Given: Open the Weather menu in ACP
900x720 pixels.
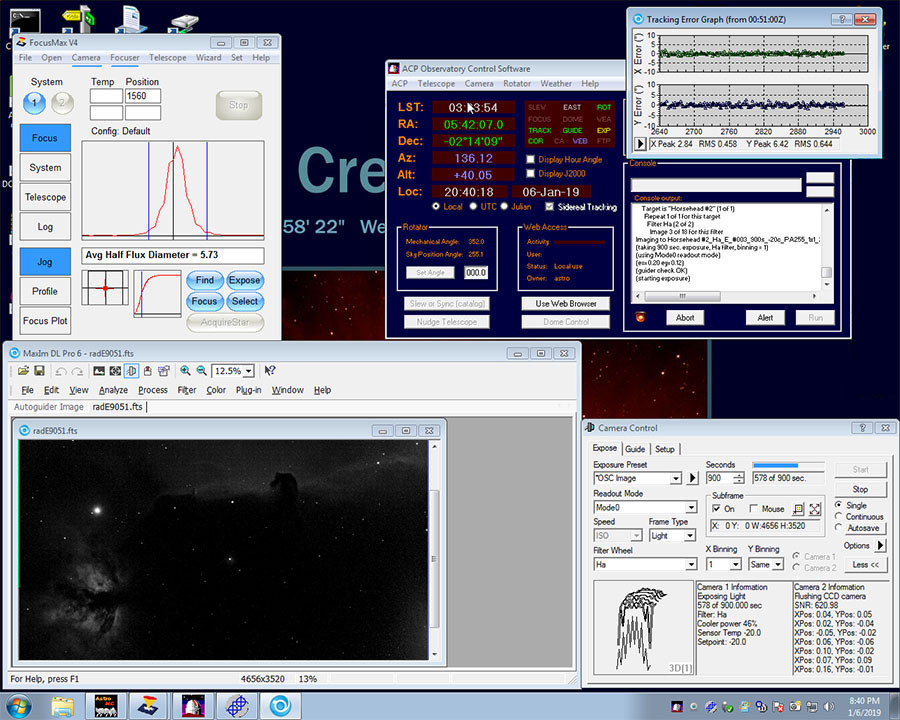Looking at the screenshot, I should (556, 83).
